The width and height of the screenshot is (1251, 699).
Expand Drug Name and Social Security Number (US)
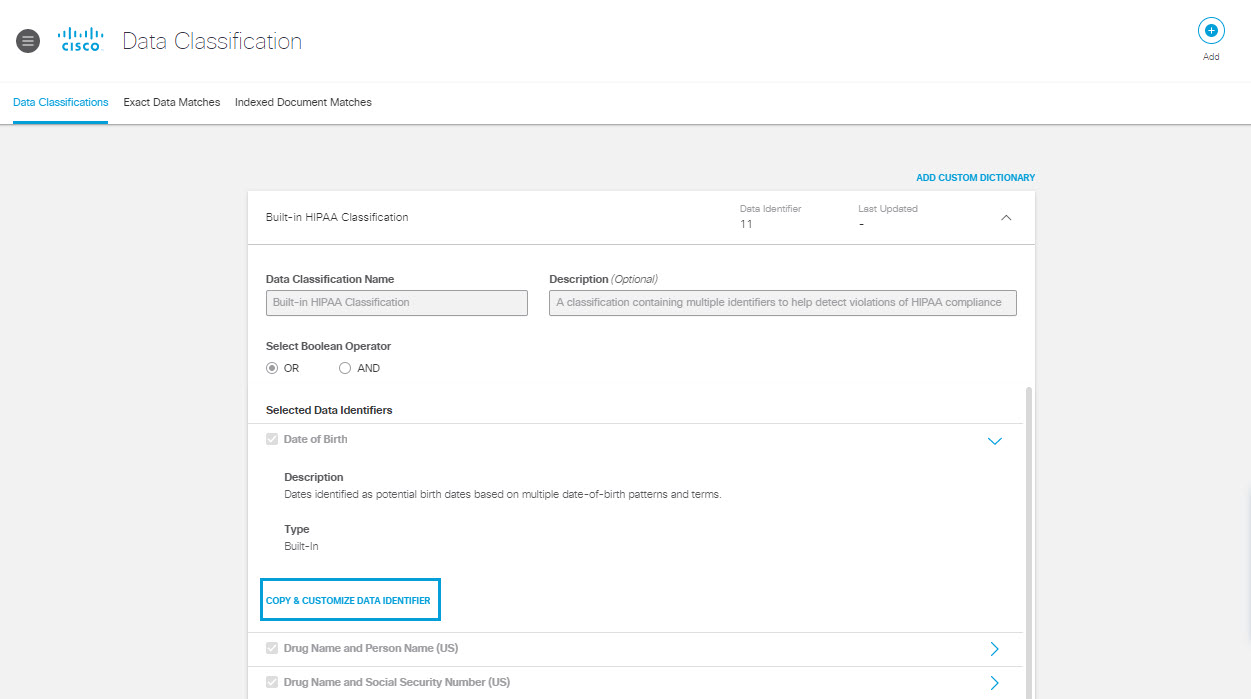[994, 682]
